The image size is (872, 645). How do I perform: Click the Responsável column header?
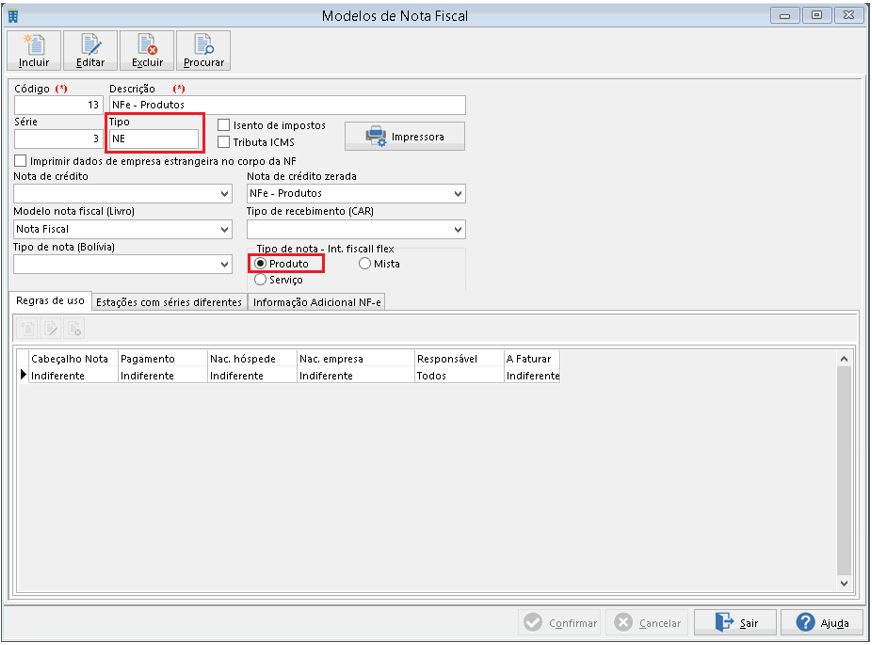tap(459, 359)
